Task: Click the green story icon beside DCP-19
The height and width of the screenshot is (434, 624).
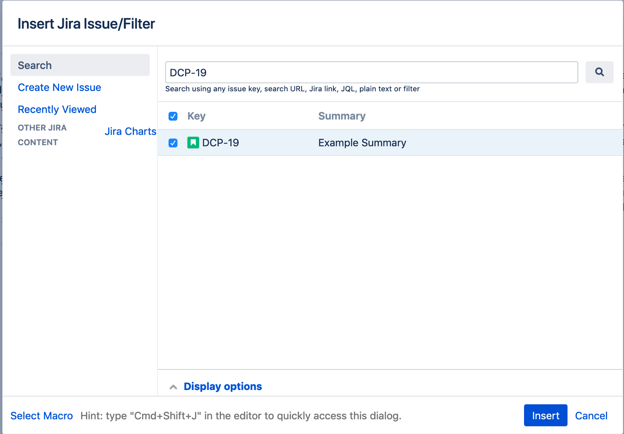Action: click(x=193, y=142)
